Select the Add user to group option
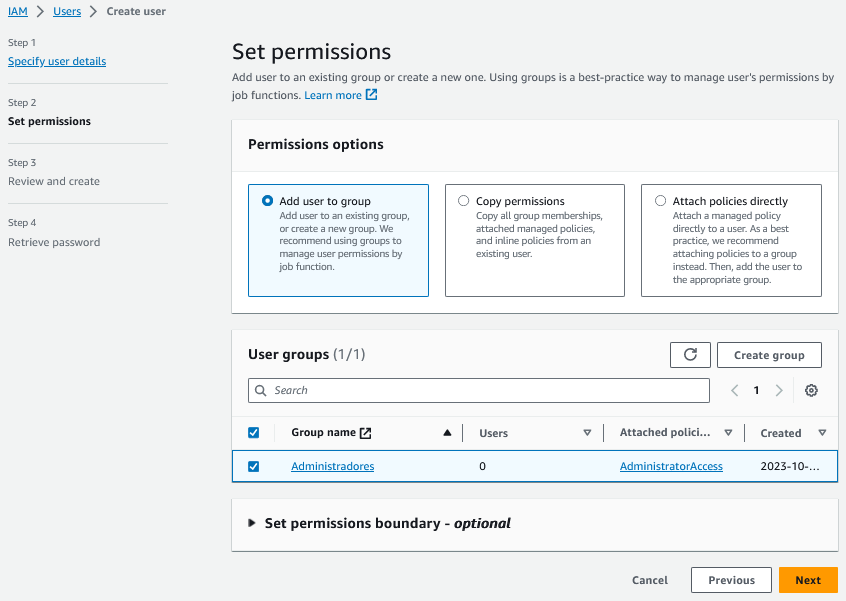846x601 pixels. tap(267, 201)
